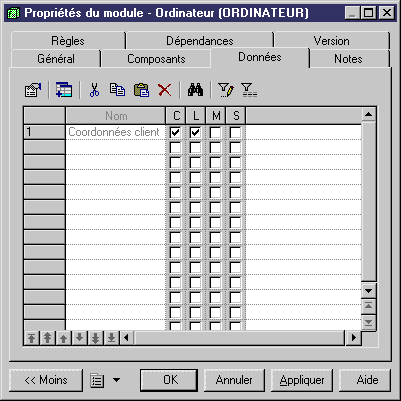Screen dimensions: 401x401
Task: Check the M box for Coordonnées client
Action: (x=215, y=132)
